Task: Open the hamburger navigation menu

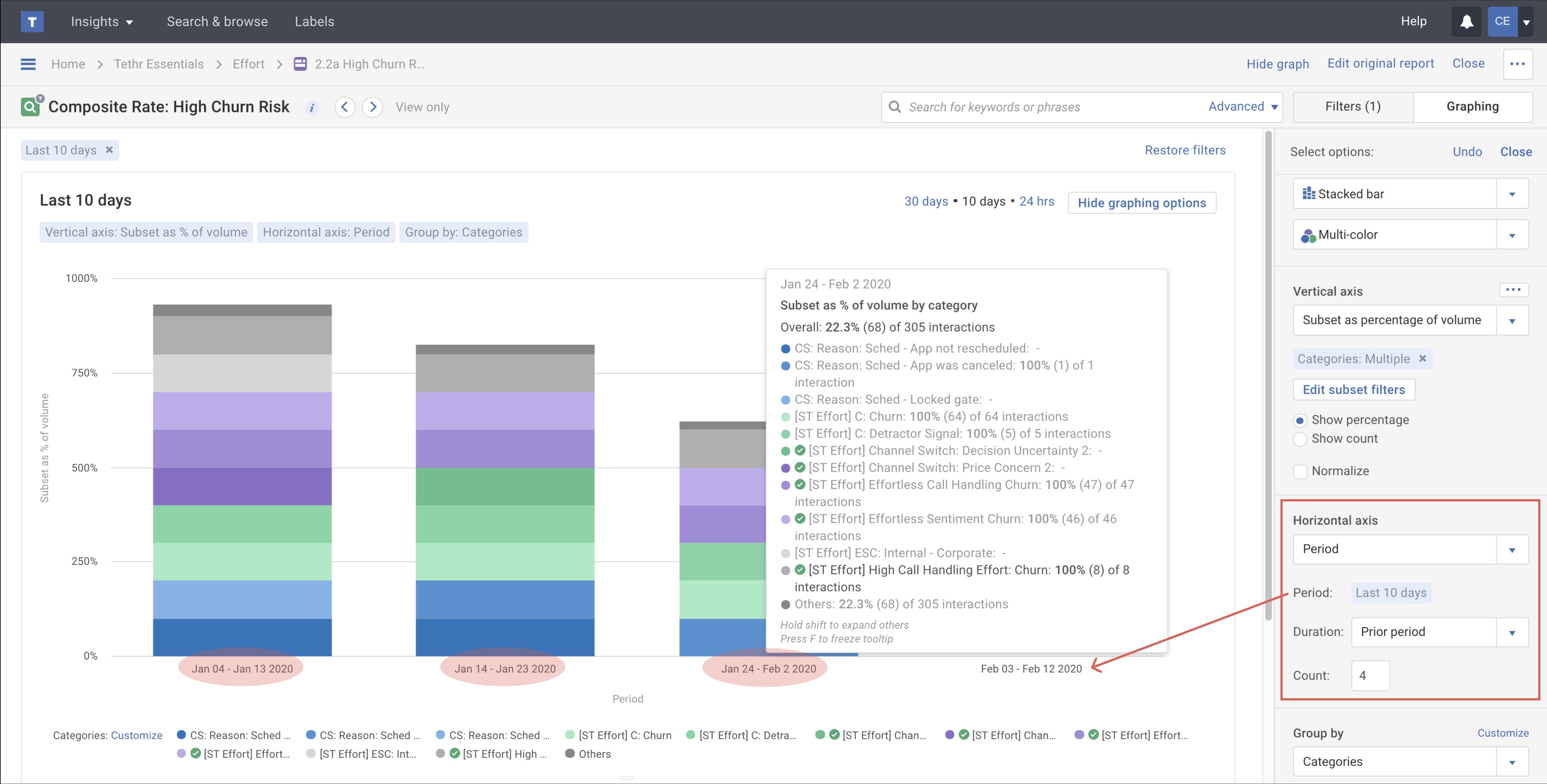Action: click(28, 64)
